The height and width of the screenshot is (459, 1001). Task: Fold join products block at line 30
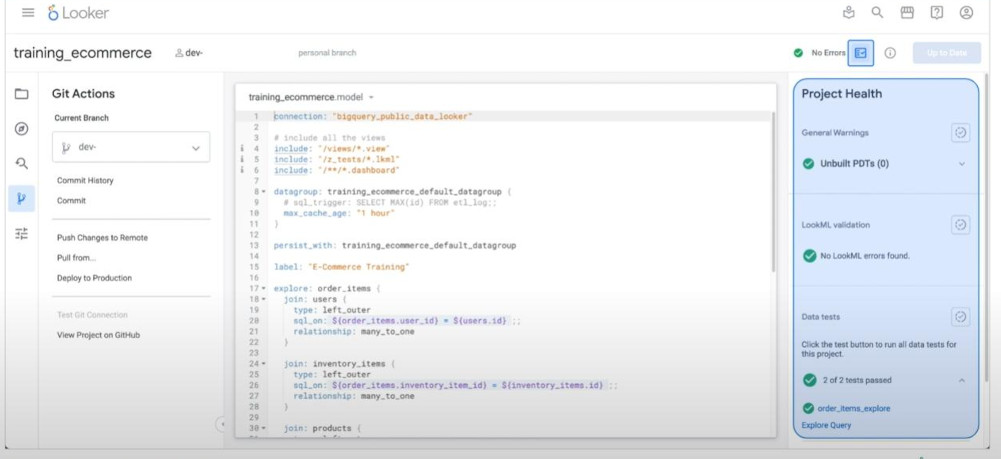[263, 428]
